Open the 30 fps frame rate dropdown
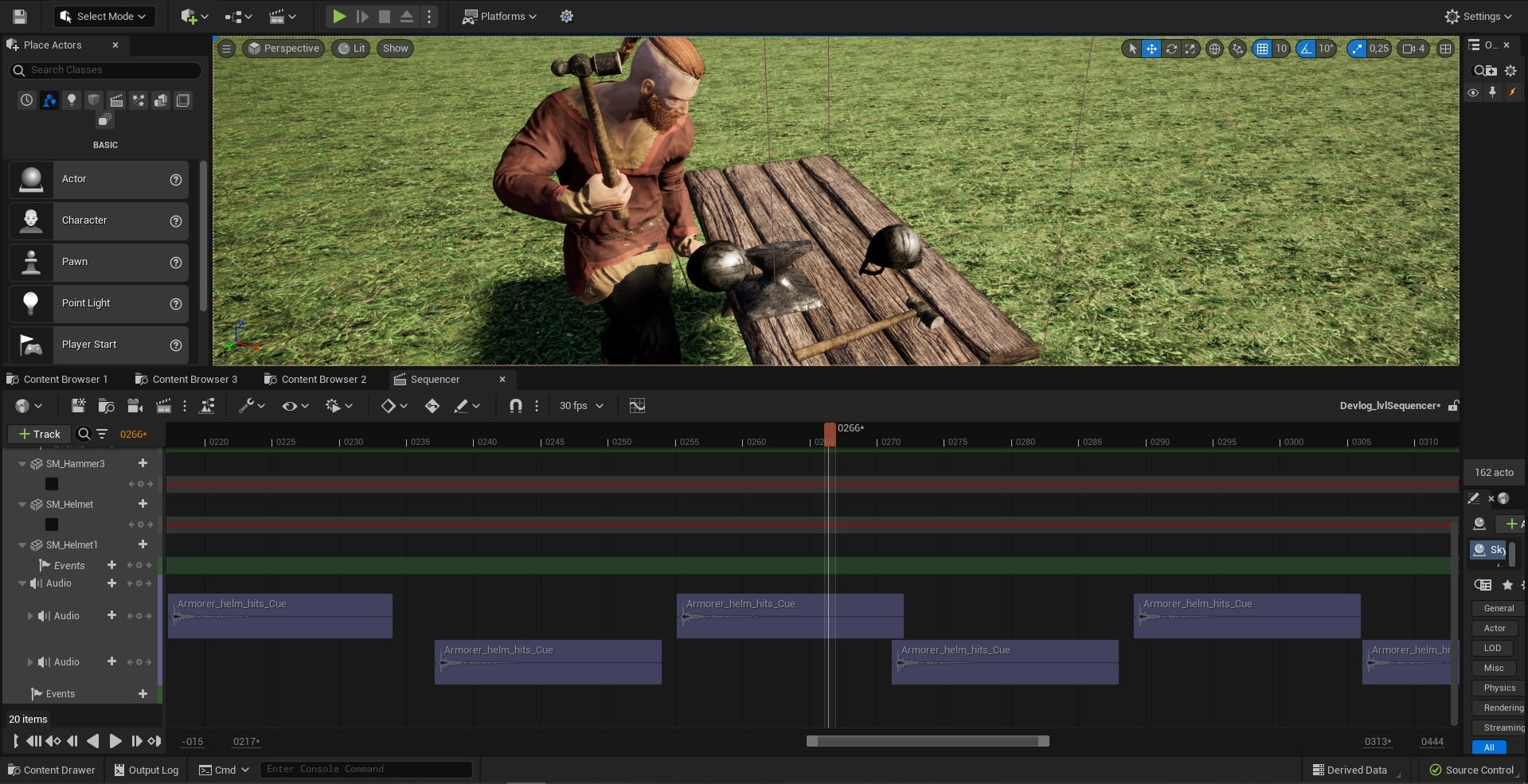 (x=581, y=406)
